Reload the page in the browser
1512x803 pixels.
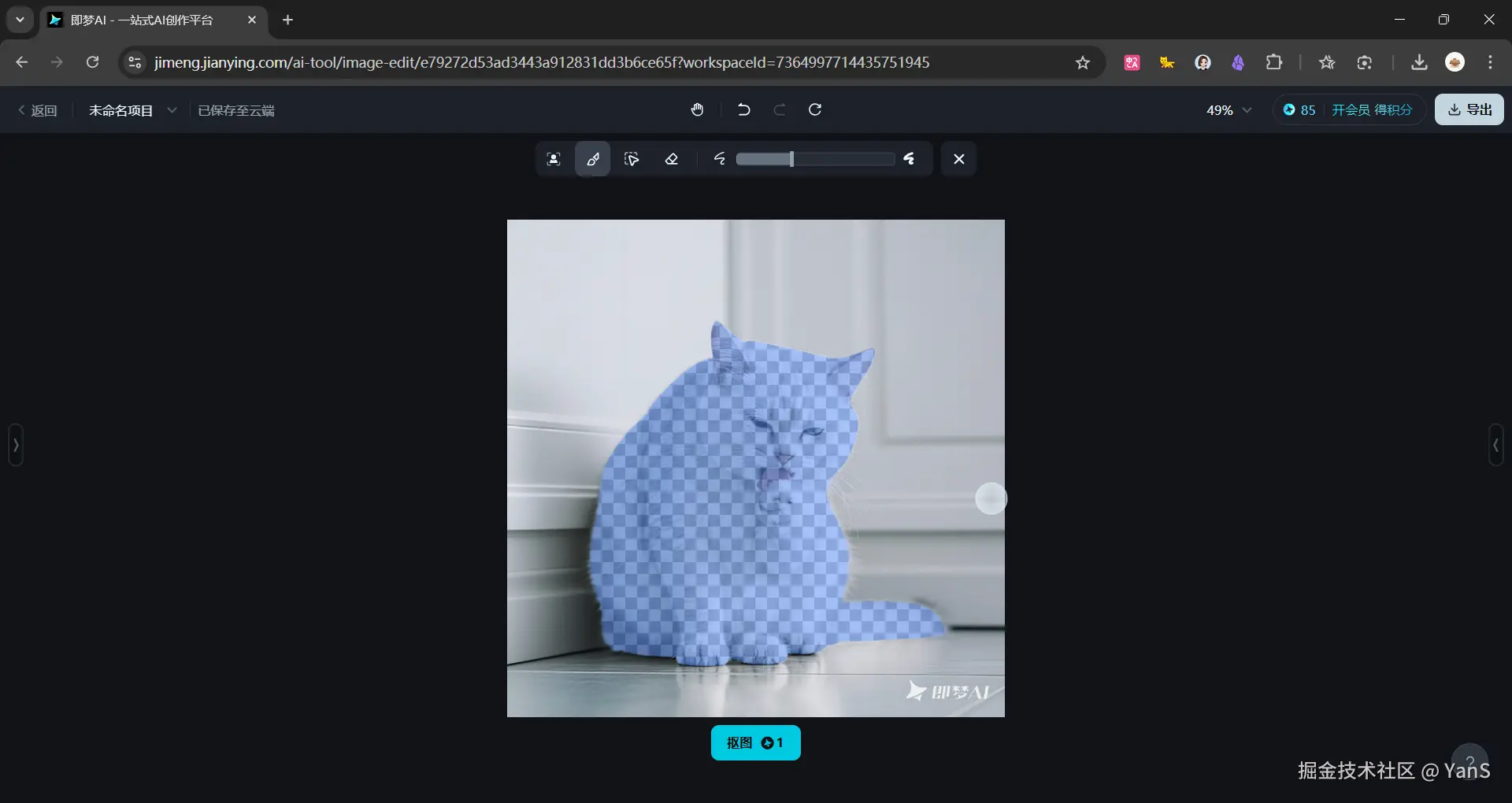93,62
